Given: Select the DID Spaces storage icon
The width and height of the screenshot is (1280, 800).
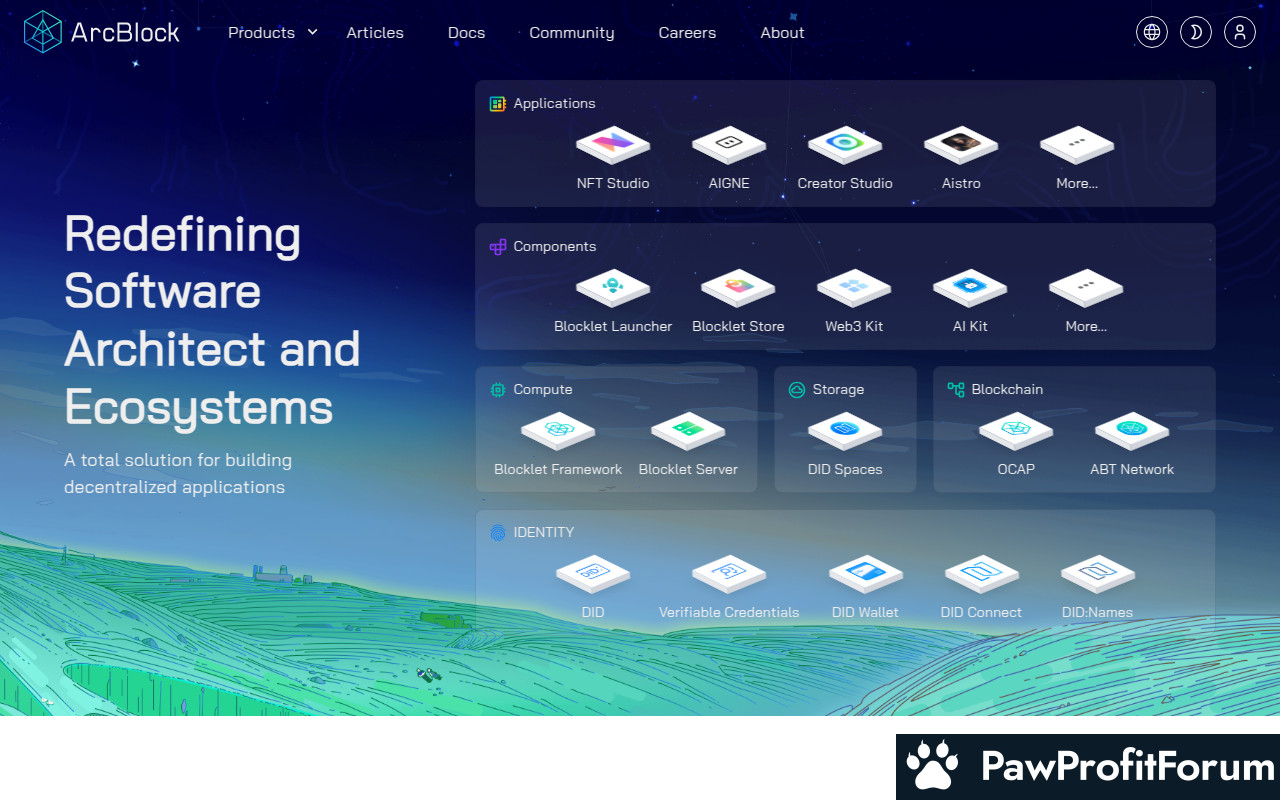Looking at the screenshot, I should click(845, 432).
